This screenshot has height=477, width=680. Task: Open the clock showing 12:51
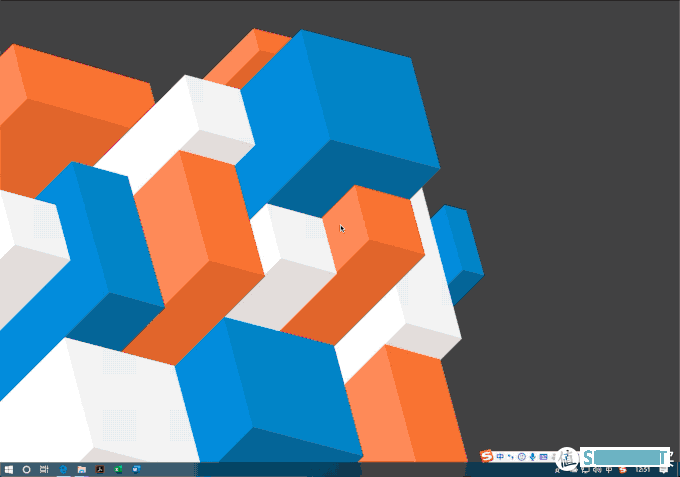[x=643, y=470]
